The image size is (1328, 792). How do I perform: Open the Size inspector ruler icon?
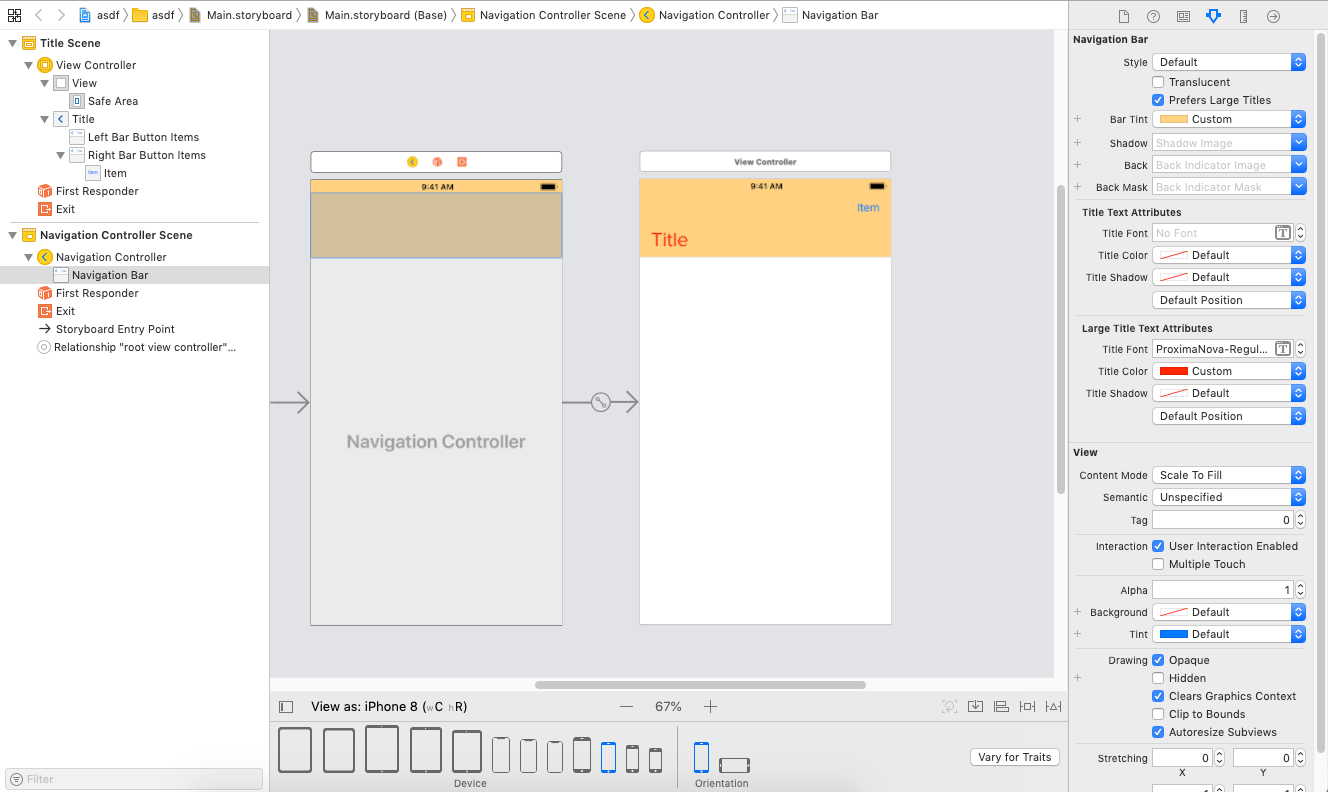click(x=1243, y=16)
